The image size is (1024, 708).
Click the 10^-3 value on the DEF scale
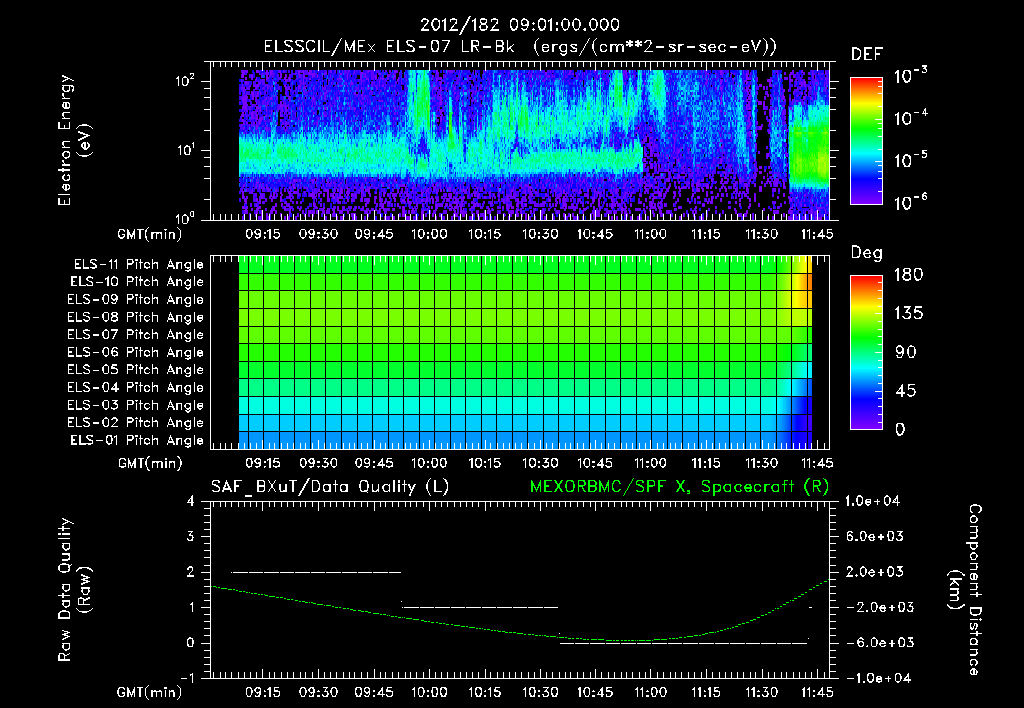pos(910,74)
